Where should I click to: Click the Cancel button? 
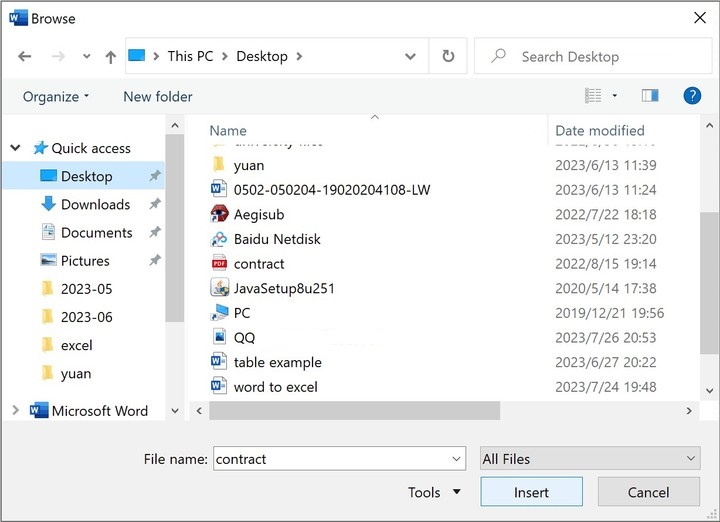(648, 492)
